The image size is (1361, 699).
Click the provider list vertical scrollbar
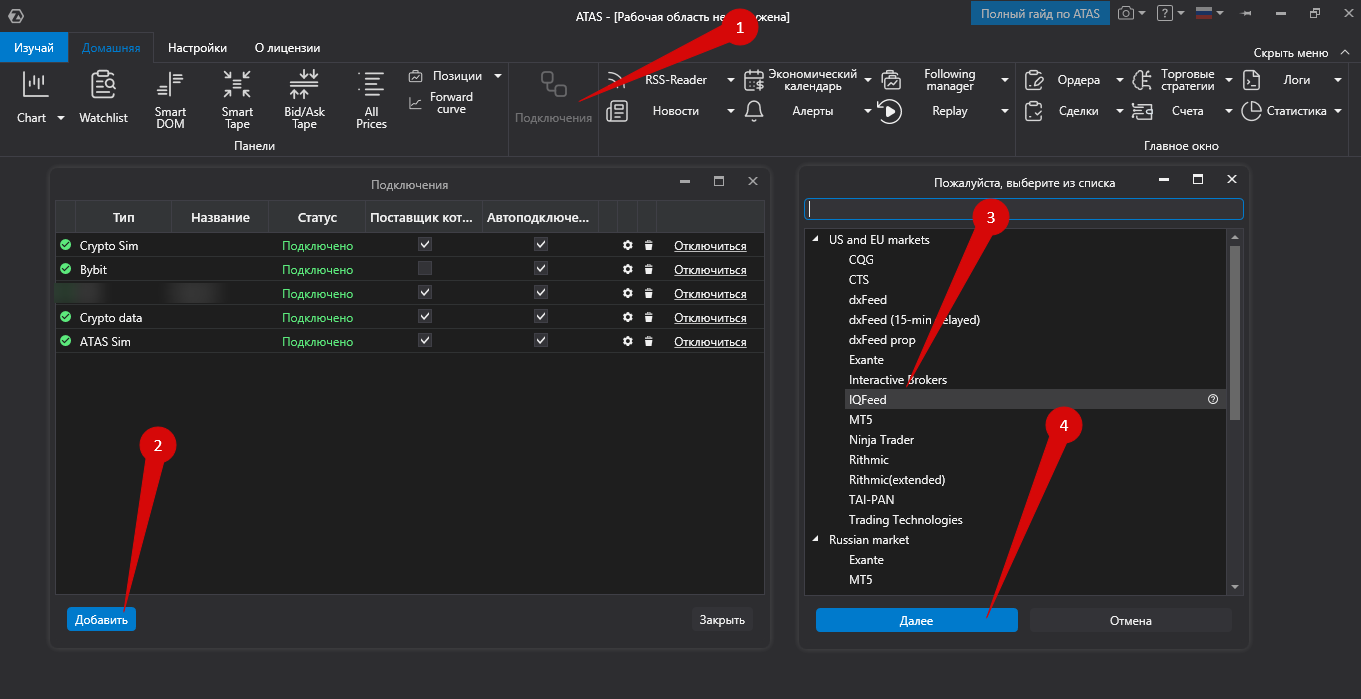coord(1235,331)
